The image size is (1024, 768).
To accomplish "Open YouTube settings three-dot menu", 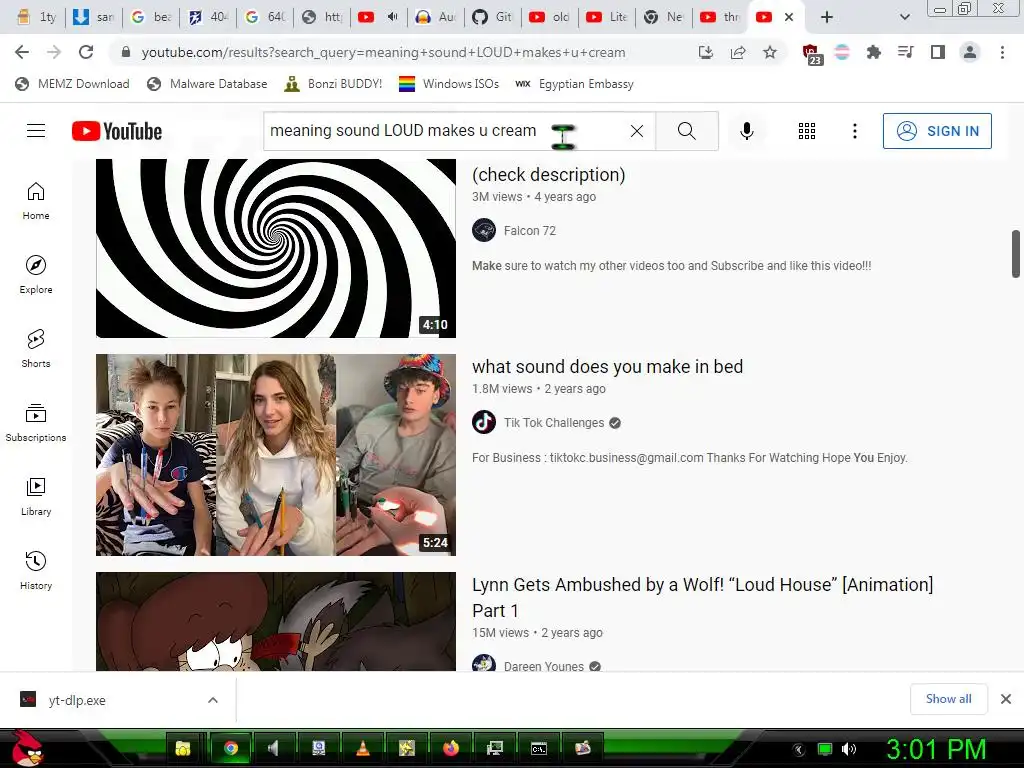I will pyautogui.click(x=854, y=131).
